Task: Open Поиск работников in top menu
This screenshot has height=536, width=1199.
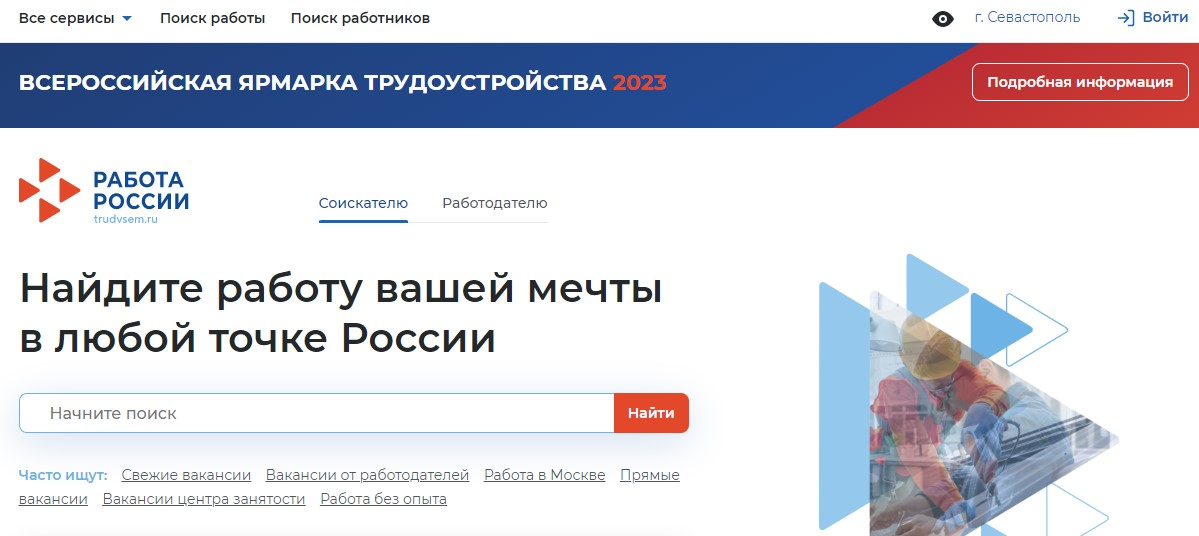Action: tap(360, 18)
